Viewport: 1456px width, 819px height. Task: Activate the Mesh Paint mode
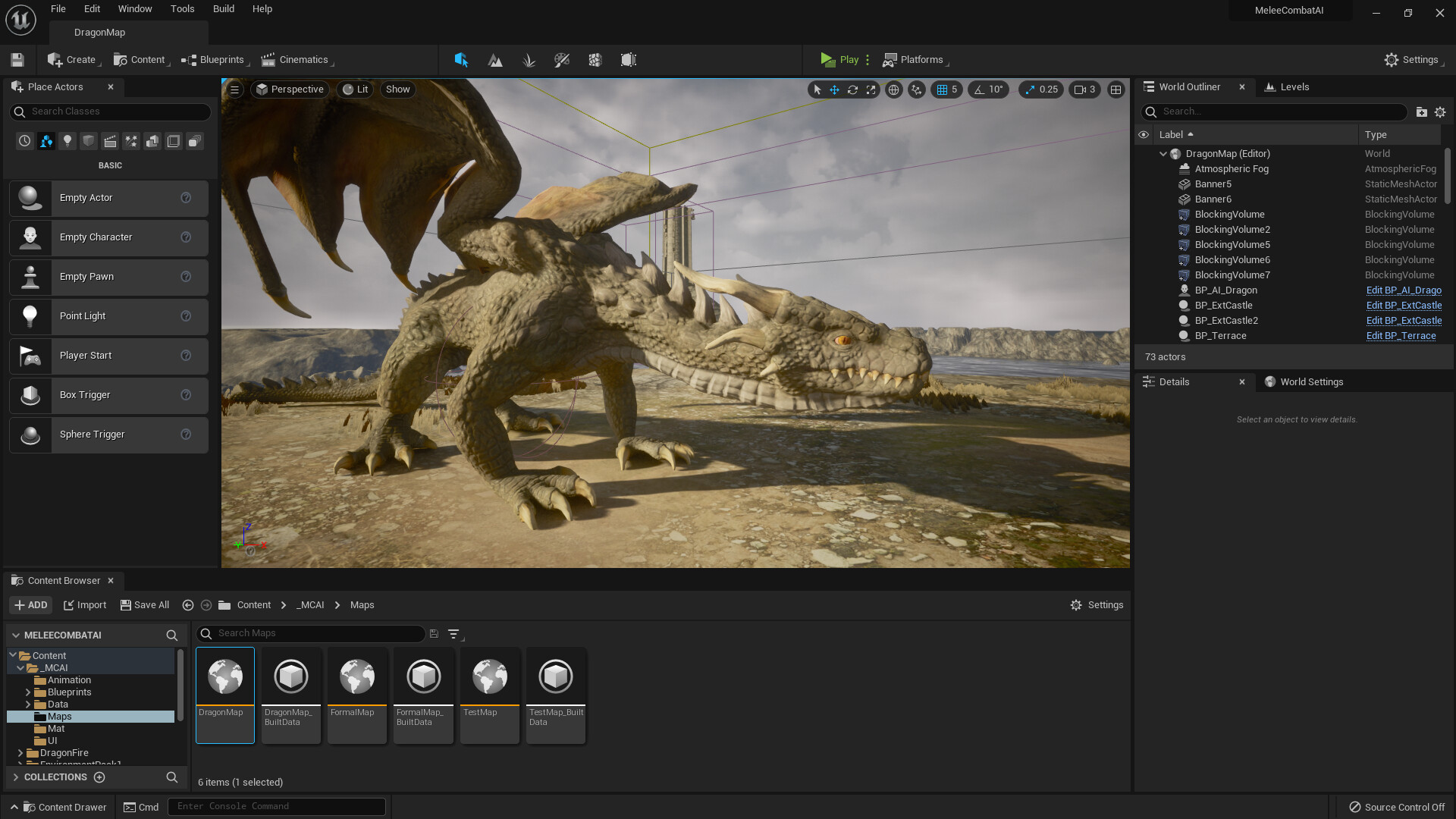pos(562,59)
